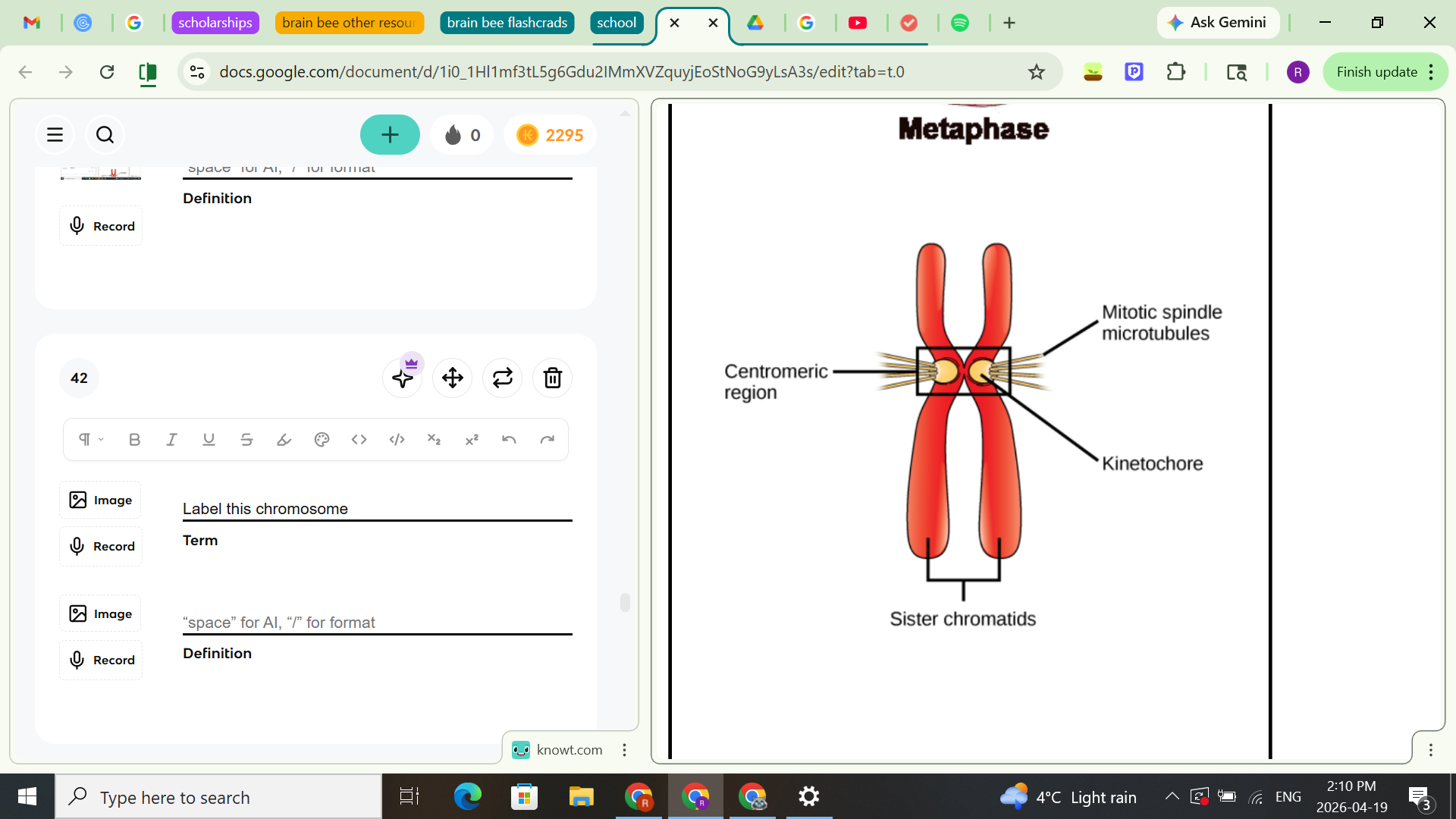Delete card 42 with the trash icon
Image resolution: width=1456 pixels, height=819 pixels.
tap(552, 378)
